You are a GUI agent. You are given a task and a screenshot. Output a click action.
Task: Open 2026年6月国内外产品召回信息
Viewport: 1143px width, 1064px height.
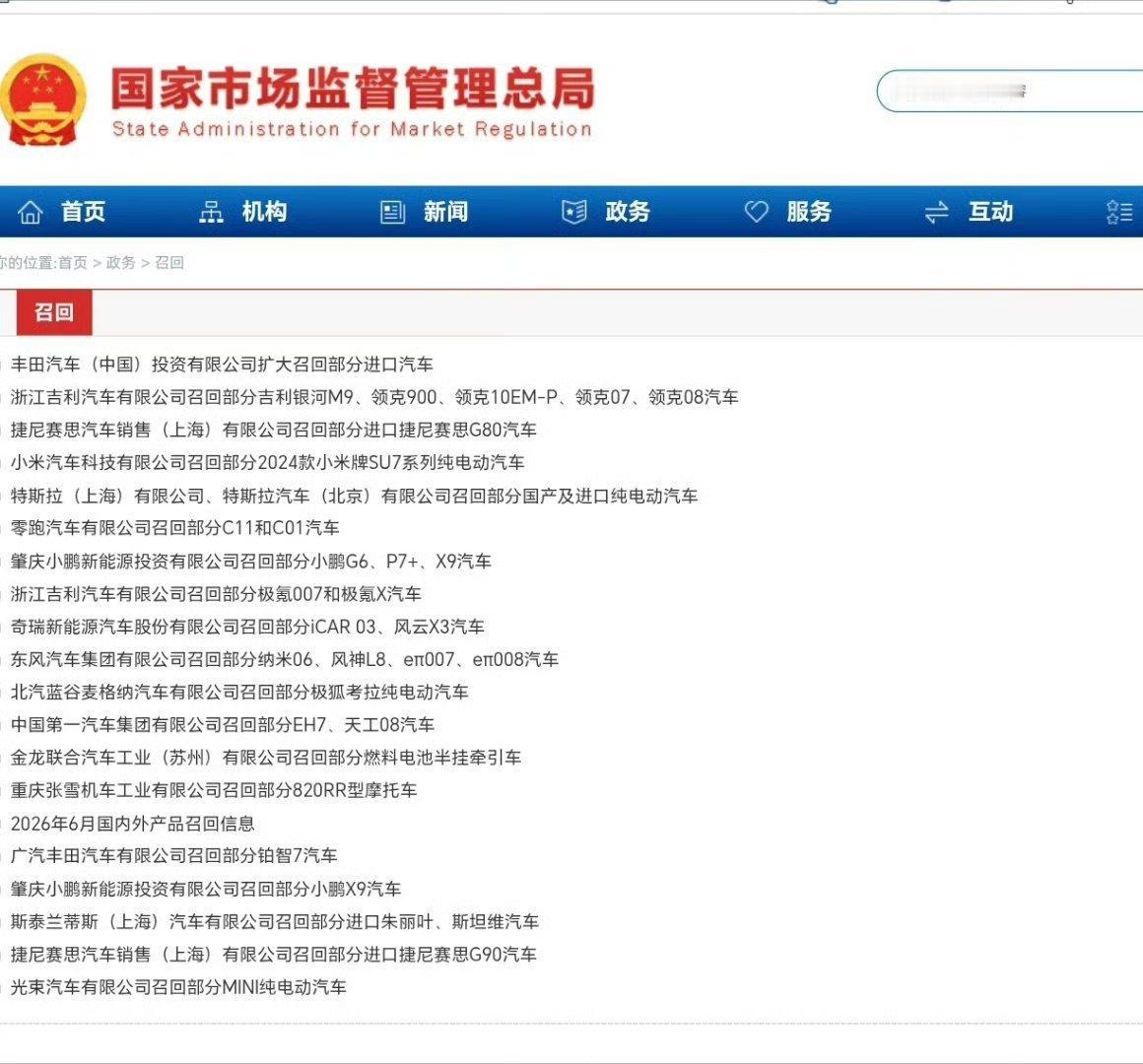click(x=133, y=824)
